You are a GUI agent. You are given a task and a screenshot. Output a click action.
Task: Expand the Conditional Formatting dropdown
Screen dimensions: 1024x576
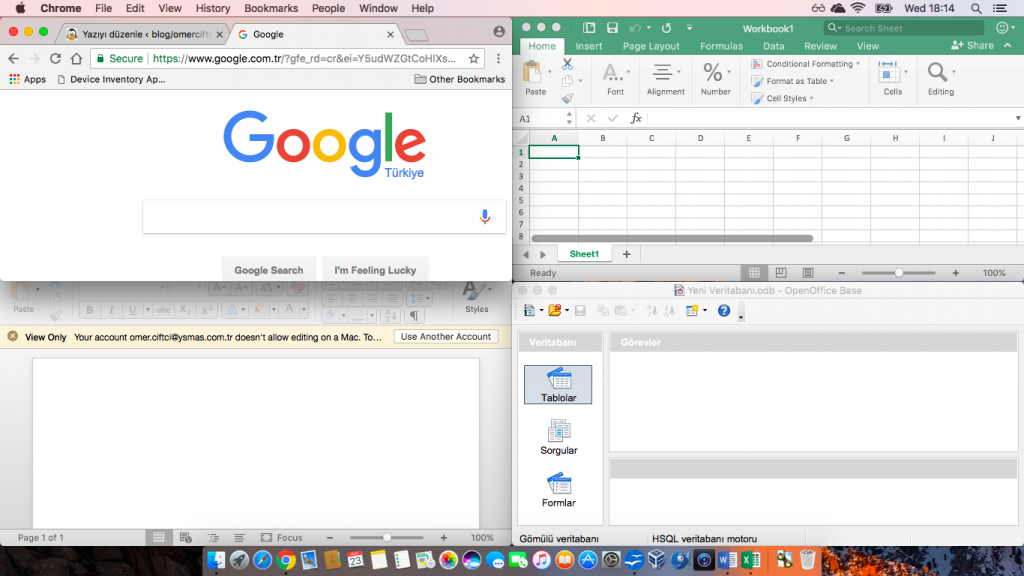point(806,64)
